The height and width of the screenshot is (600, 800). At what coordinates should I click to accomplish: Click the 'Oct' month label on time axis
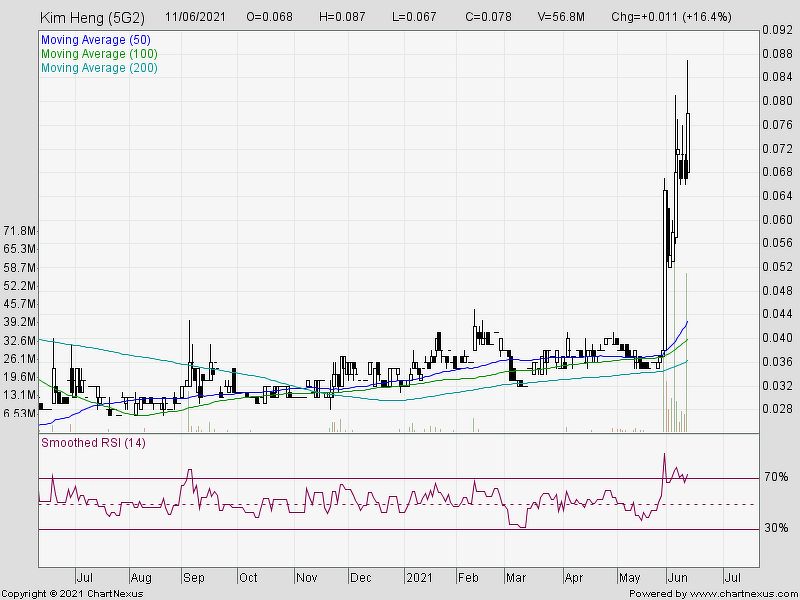tap(248, 578)
